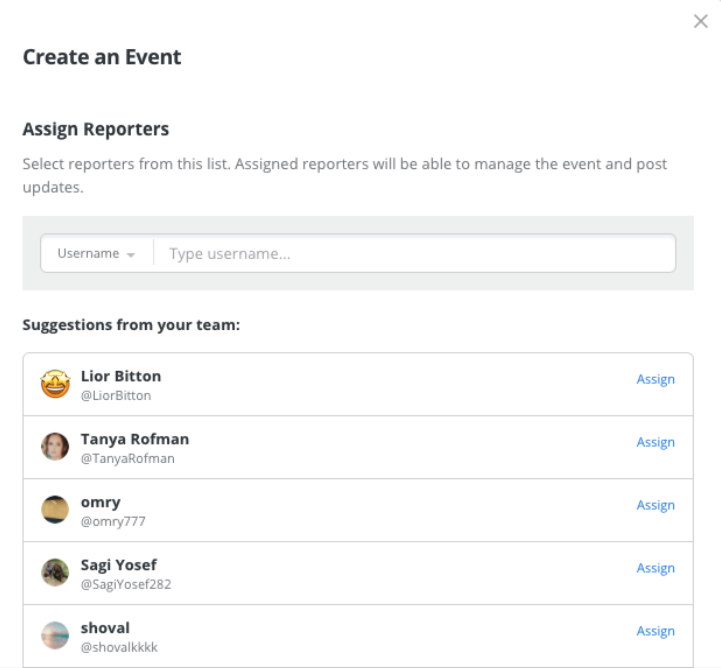The image size is (721, 668).
Task: Click Lior Bitton's emoji avatar
Action: coord(55,383)
